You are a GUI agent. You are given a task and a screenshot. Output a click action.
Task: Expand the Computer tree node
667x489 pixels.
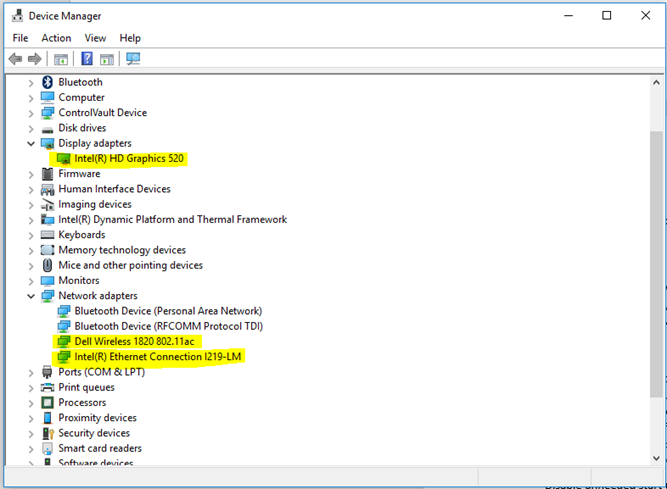pos(31,98)
